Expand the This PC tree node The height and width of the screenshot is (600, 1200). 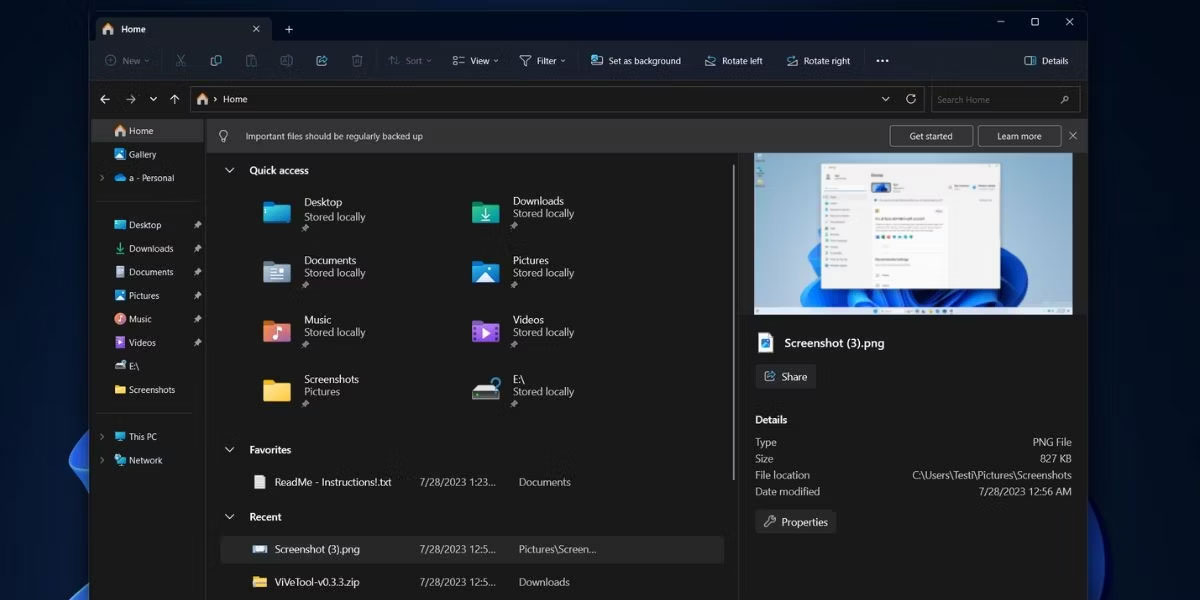[101, 437]
